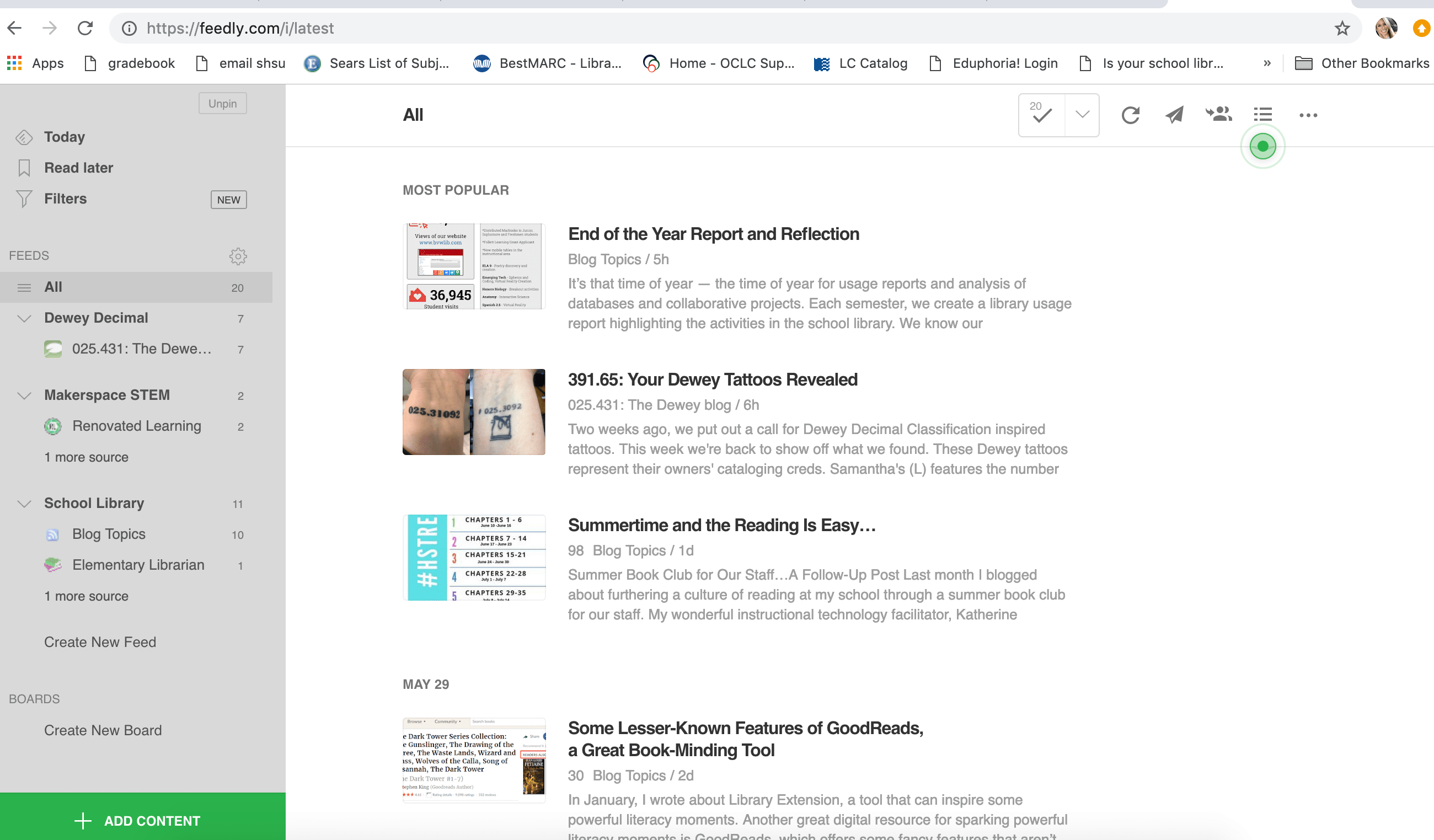The height and width of the screenshot is (840, 1434).
Task: Share articles using the paper plane icon
Action: pos(1174,115)
